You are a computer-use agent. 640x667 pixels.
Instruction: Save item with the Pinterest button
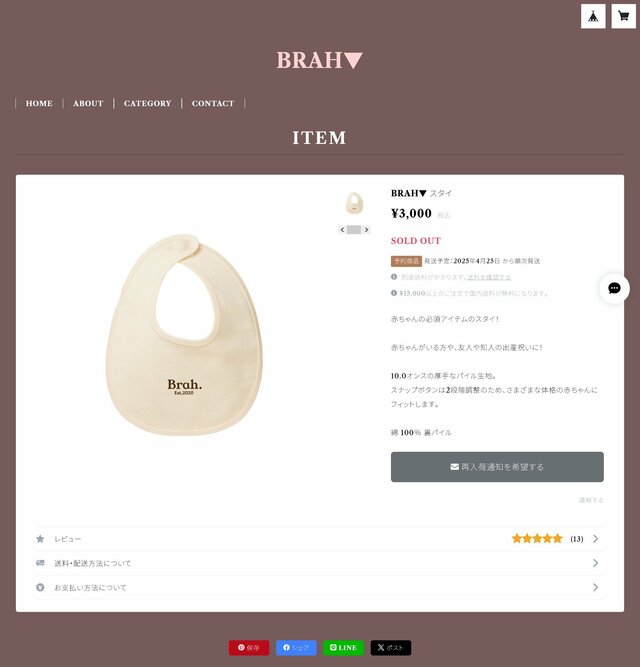point(249,647)
